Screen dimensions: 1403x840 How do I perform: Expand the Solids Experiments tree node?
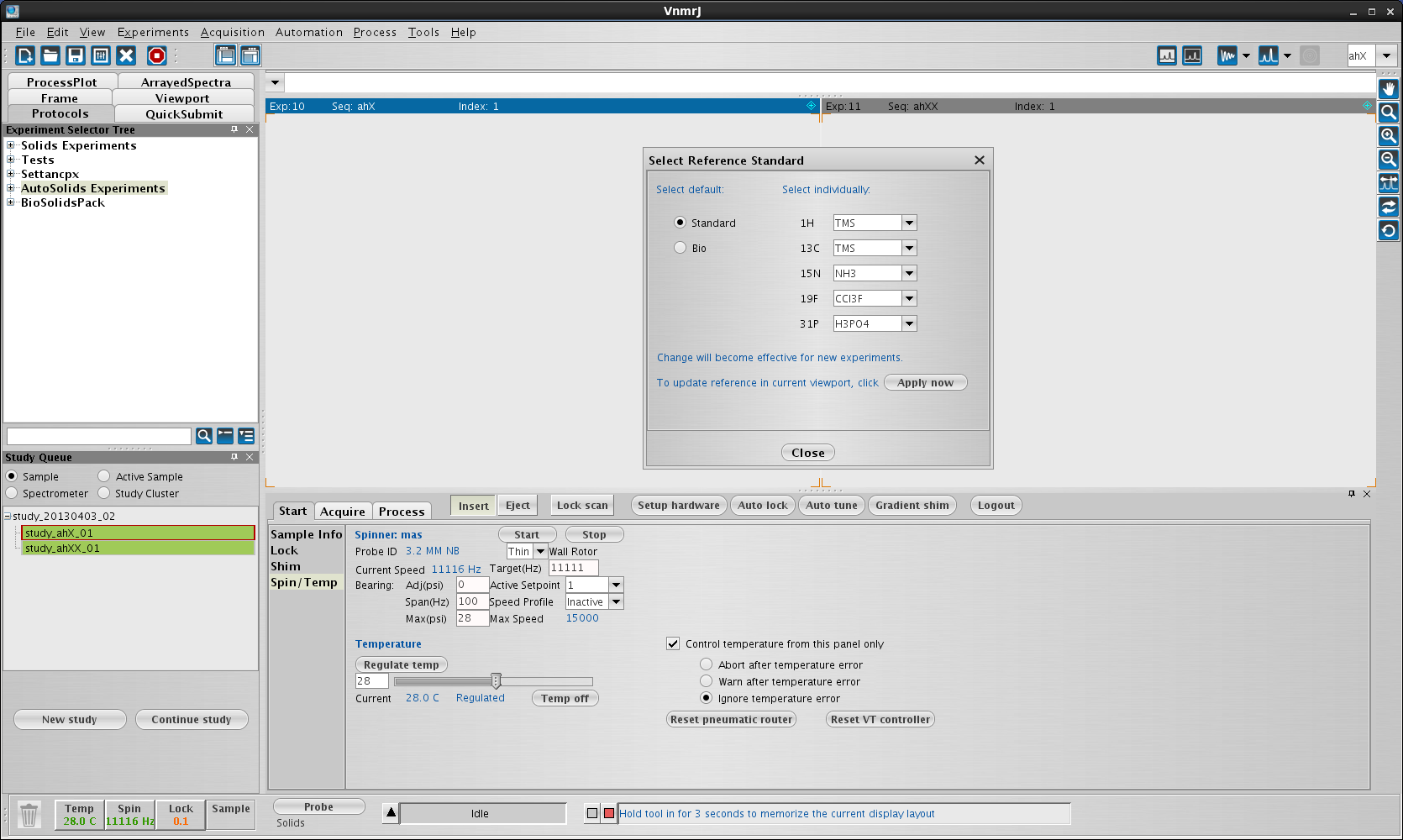11,145
